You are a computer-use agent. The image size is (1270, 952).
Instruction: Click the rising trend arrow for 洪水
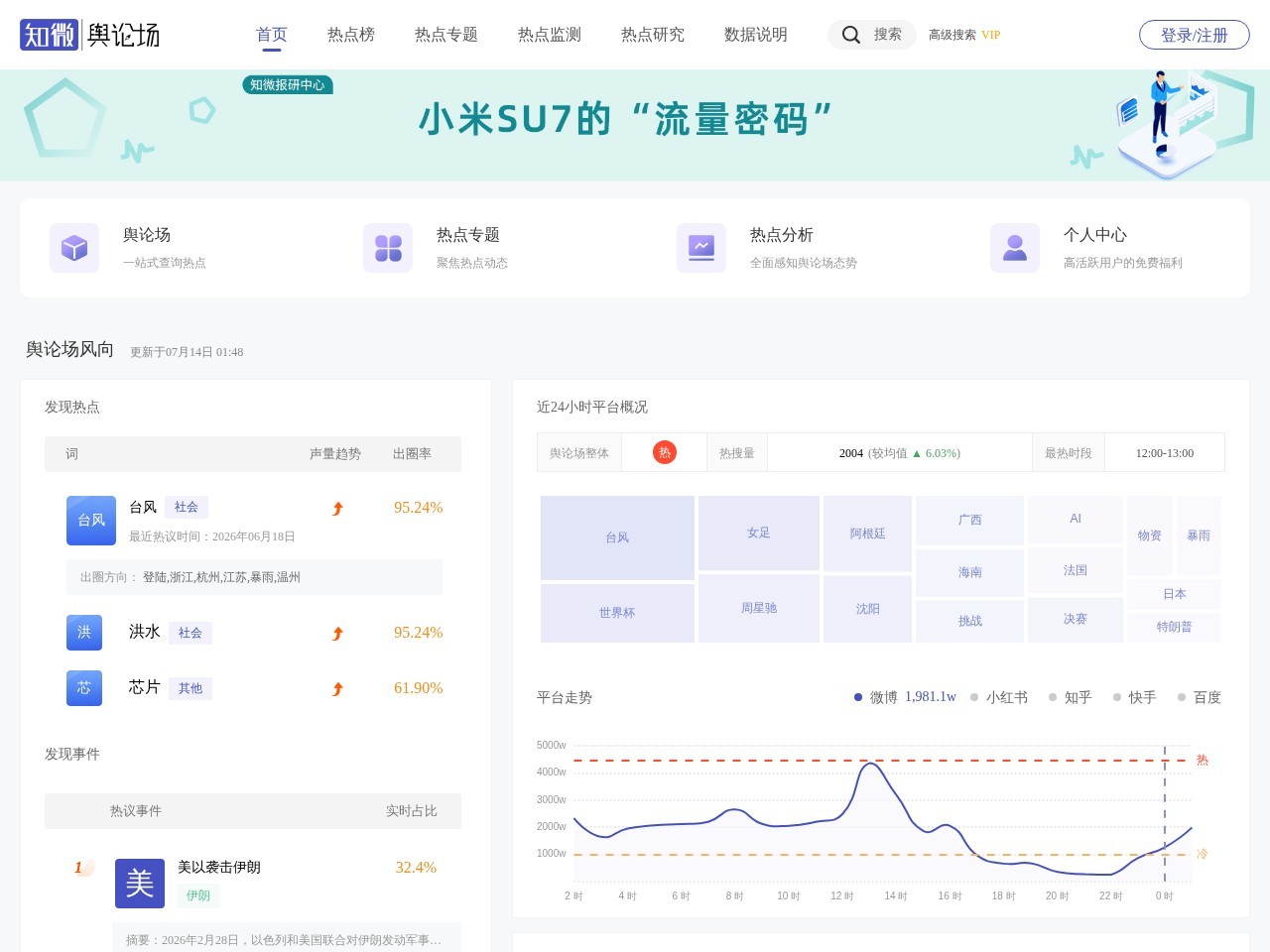[337, 634]
